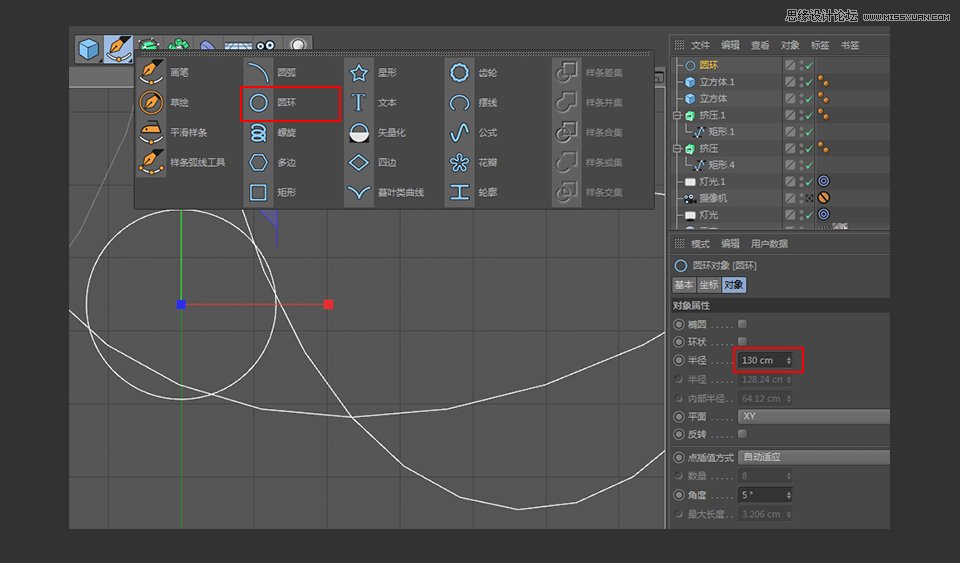Click 样条交集 spline intersect command
This screenshot has height=563, width=960.
coord(588,192)
